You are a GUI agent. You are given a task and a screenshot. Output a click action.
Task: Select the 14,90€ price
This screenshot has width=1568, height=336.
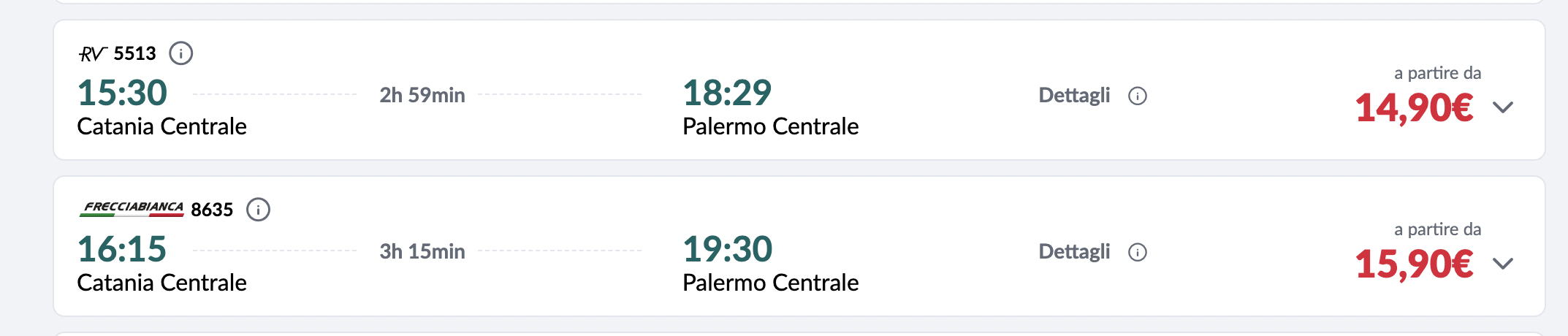tap(1414, 108)
